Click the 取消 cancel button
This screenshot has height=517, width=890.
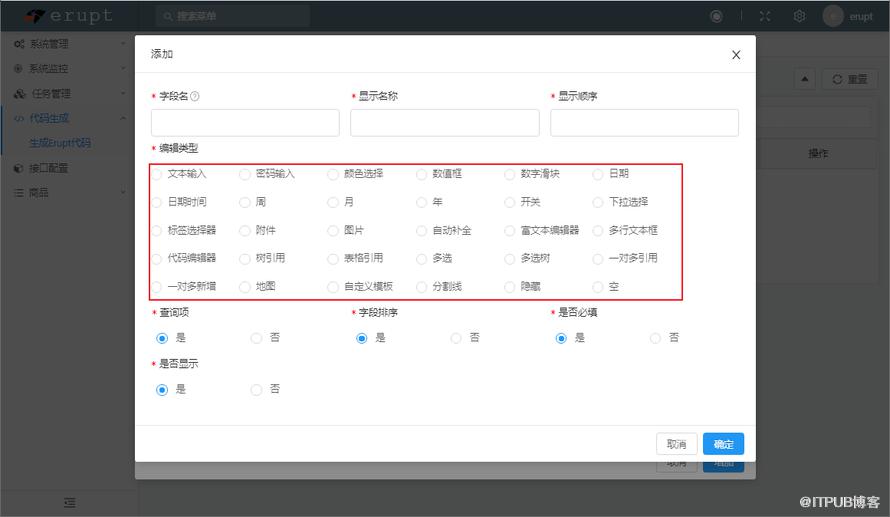(677, 444)
